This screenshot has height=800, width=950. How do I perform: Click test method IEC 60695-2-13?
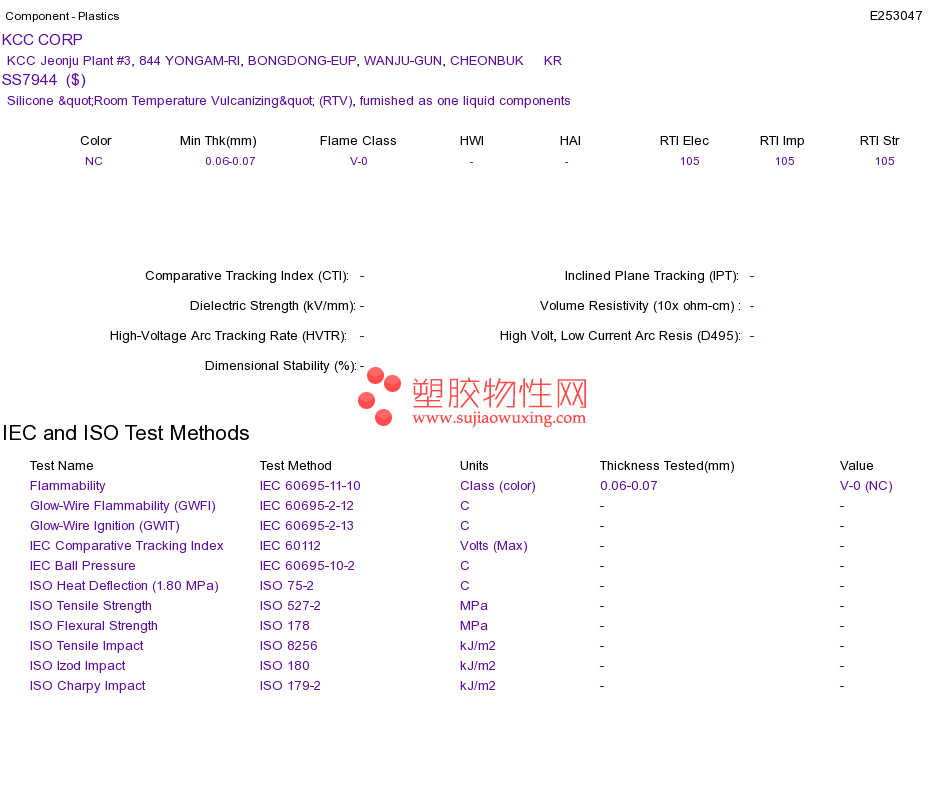[307, 525]
